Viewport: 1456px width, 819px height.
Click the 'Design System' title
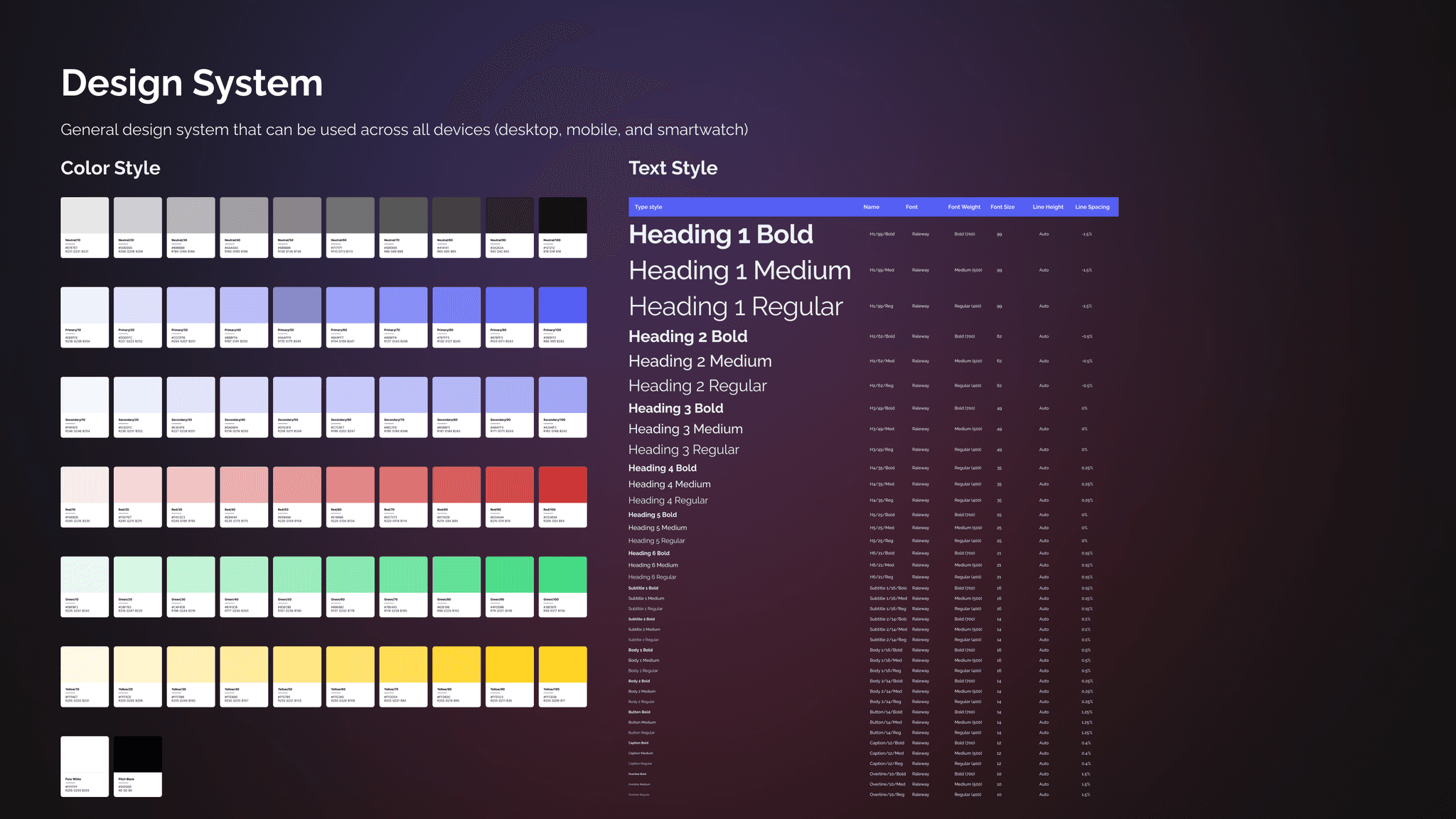pyautogui.click(x=192, y=83)
